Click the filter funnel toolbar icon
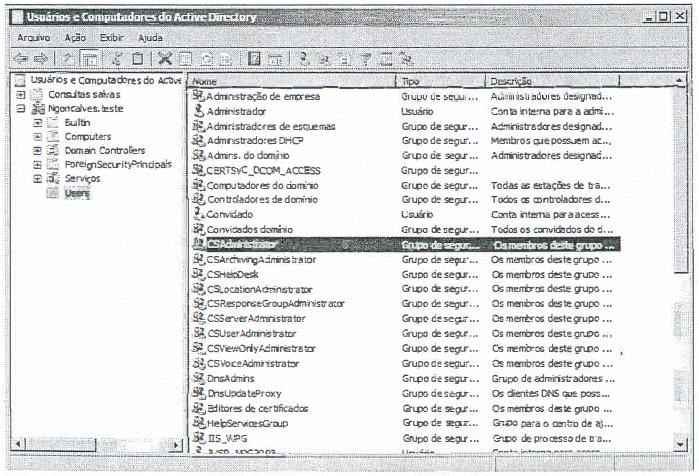 (x=367, y=59)
